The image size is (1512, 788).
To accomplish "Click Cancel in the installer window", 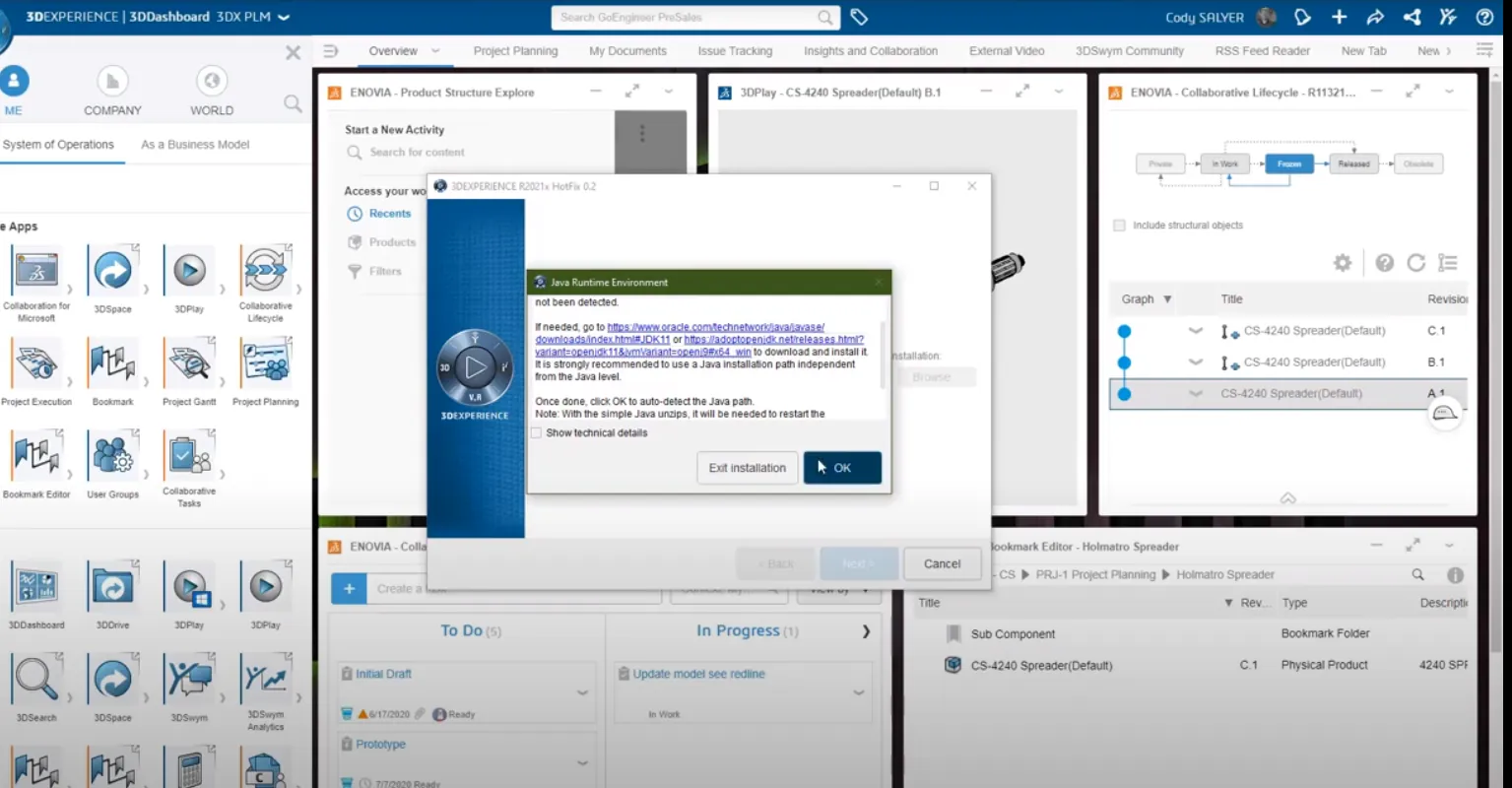I will pyautogui.click(x=942, y=563).
